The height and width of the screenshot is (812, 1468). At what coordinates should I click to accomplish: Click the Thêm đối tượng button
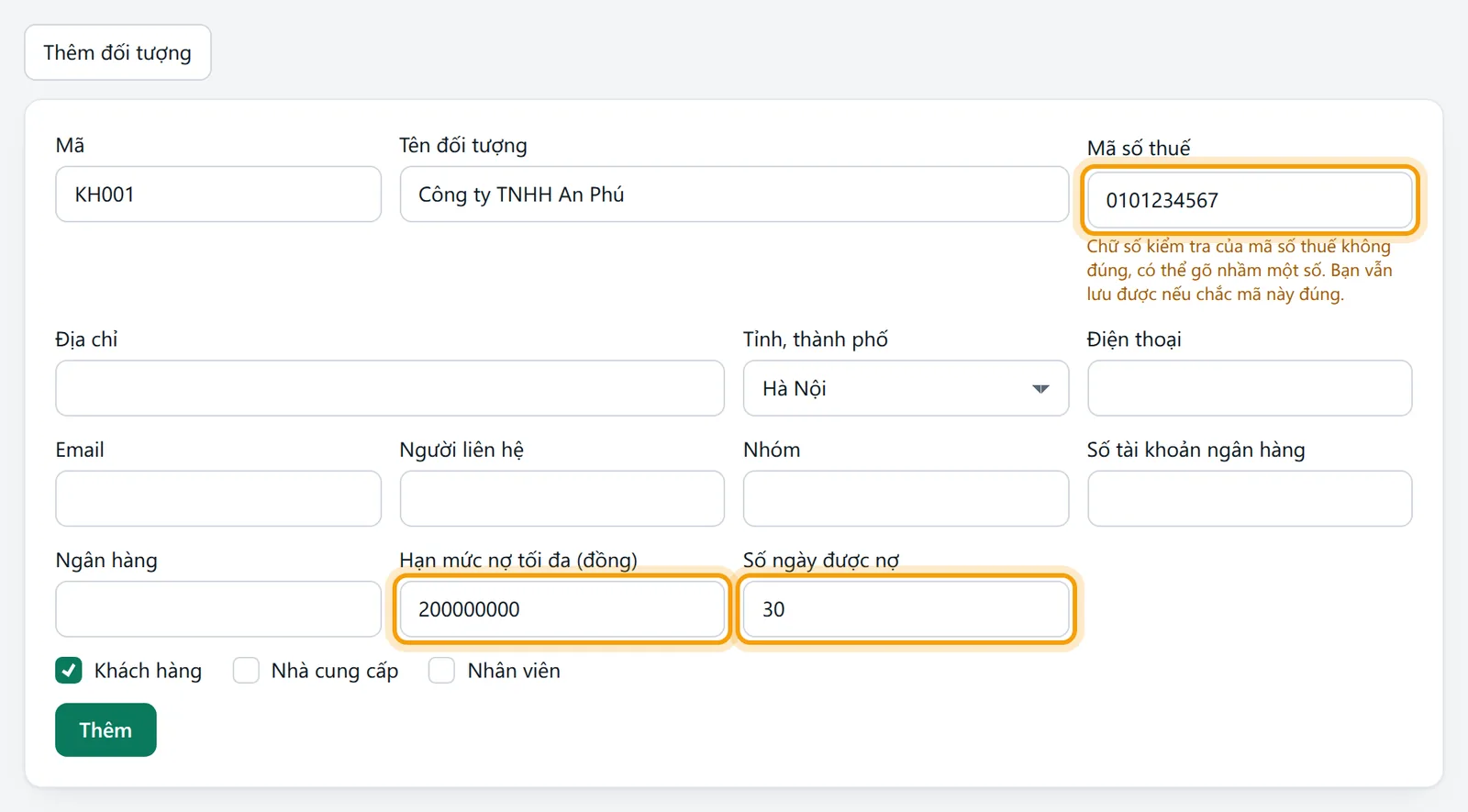pyautogui.click(x=117, y=52)
